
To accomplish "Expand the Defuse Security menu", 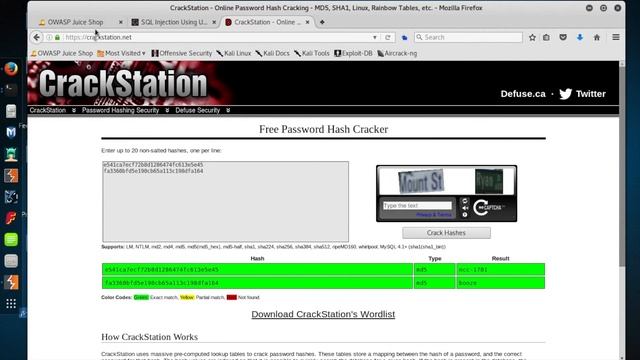I will tap(228, 110).
